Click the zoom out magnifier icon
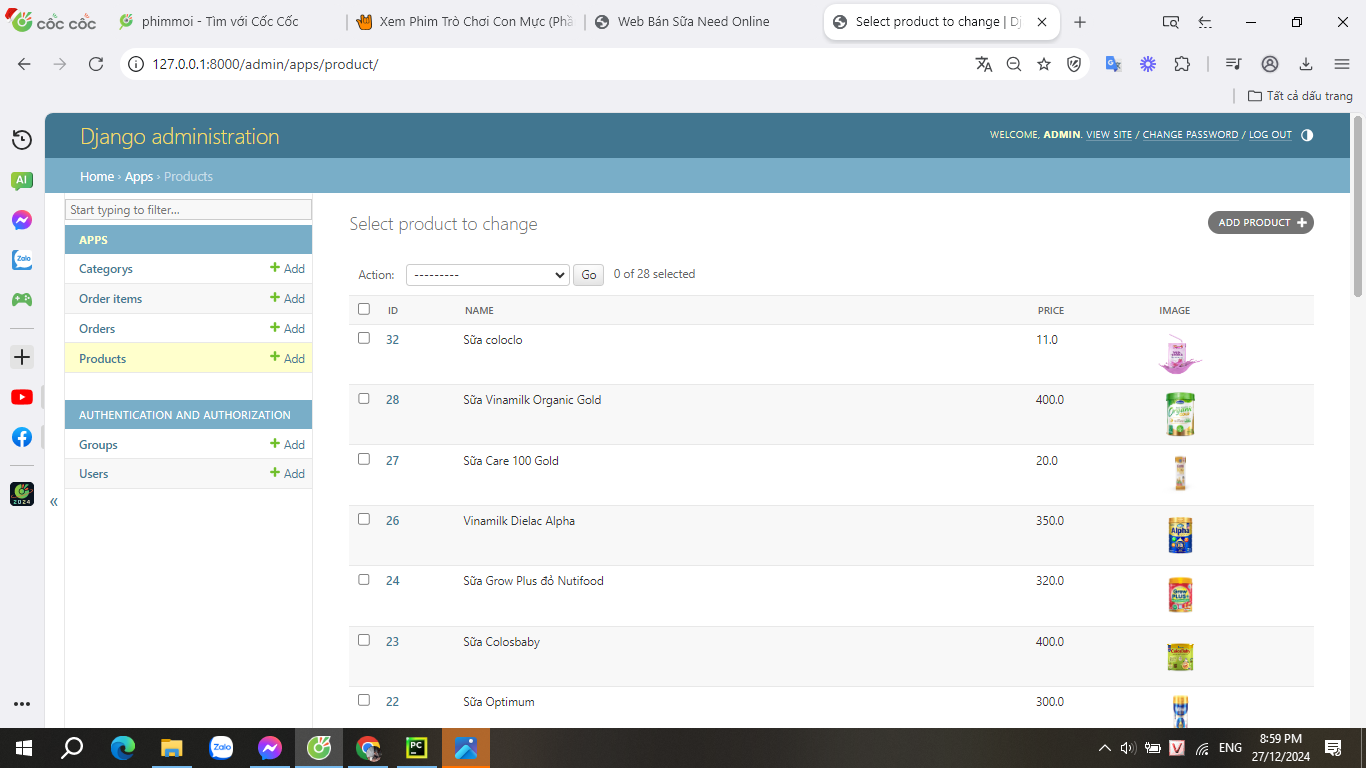The height and width of the screenshot is (768, 1366). point(1014,64)
